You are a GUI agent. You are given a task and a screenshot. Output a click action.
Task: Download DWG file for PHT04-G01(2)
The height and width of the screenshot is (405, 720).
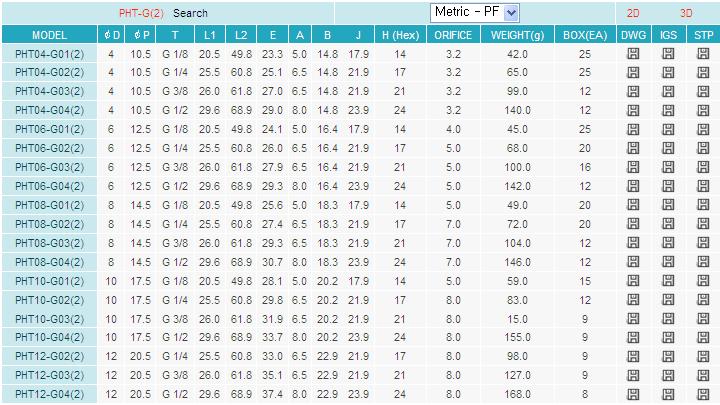pyautogui.click(x=633, y=52)
